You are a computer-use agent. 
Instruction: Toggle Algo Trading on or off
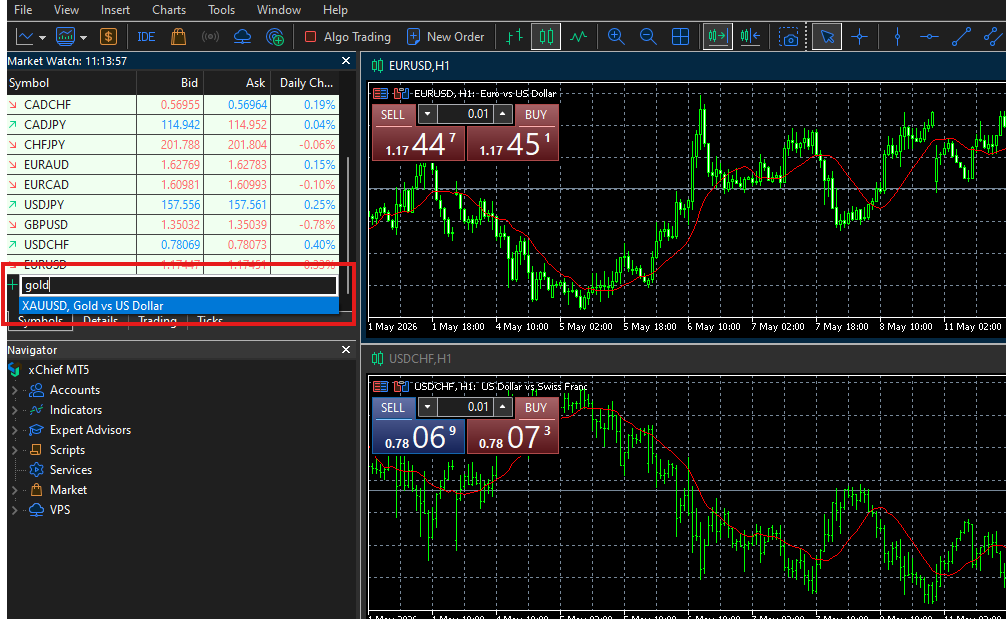tap(348, 37)
